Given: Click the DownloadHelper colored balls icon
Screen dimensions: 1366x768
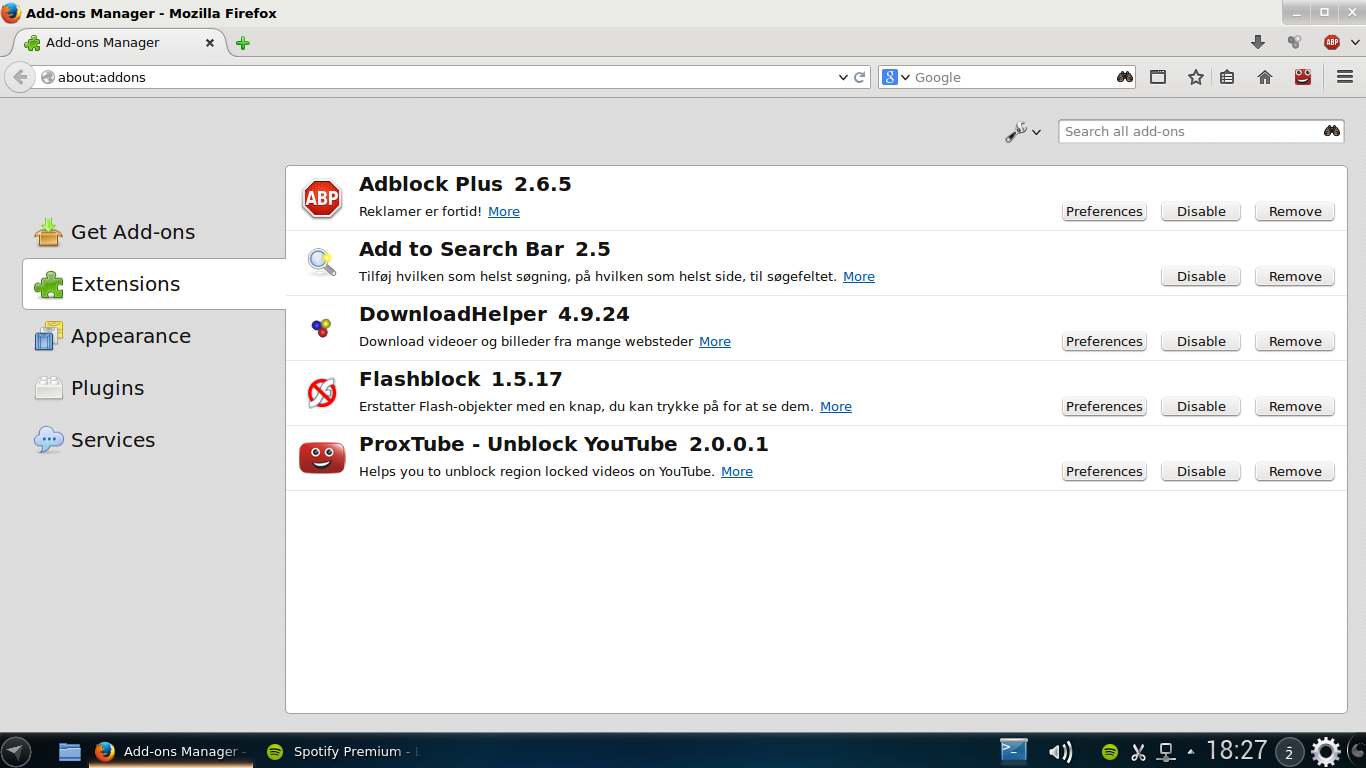Looking at the screenshot, I should (322, 328).
